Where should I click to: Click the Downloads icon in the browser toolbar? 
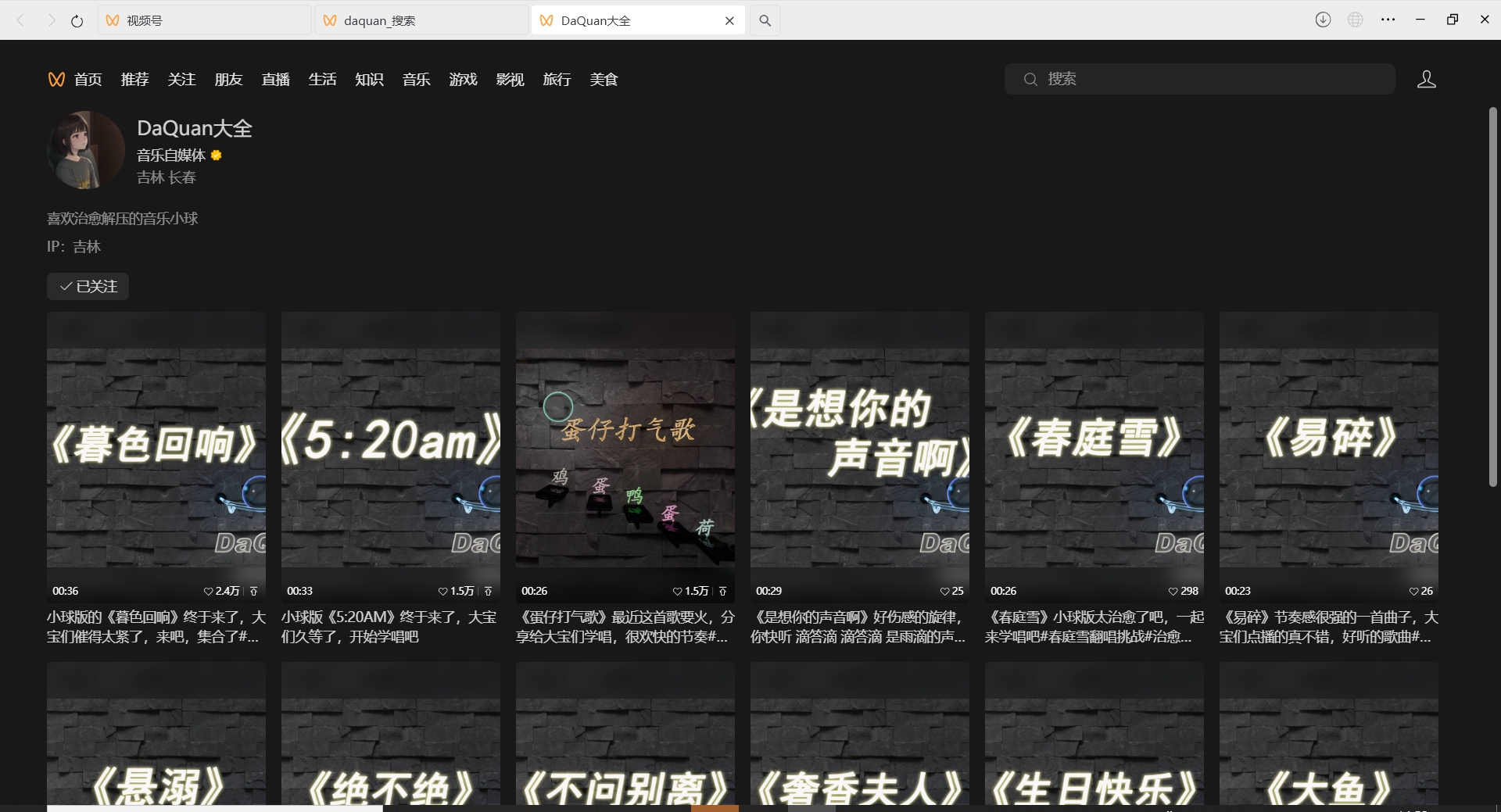pyautogui.click(x=1323, y=20)
